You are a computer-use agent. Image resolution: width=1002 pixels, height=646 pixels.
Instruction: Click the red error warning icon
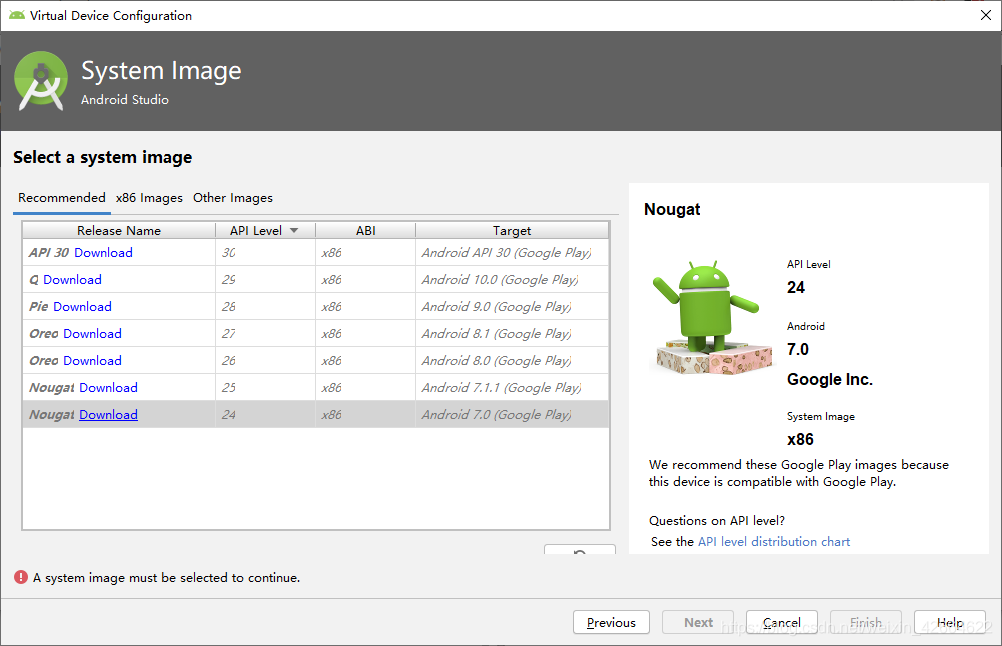point(21,577)
